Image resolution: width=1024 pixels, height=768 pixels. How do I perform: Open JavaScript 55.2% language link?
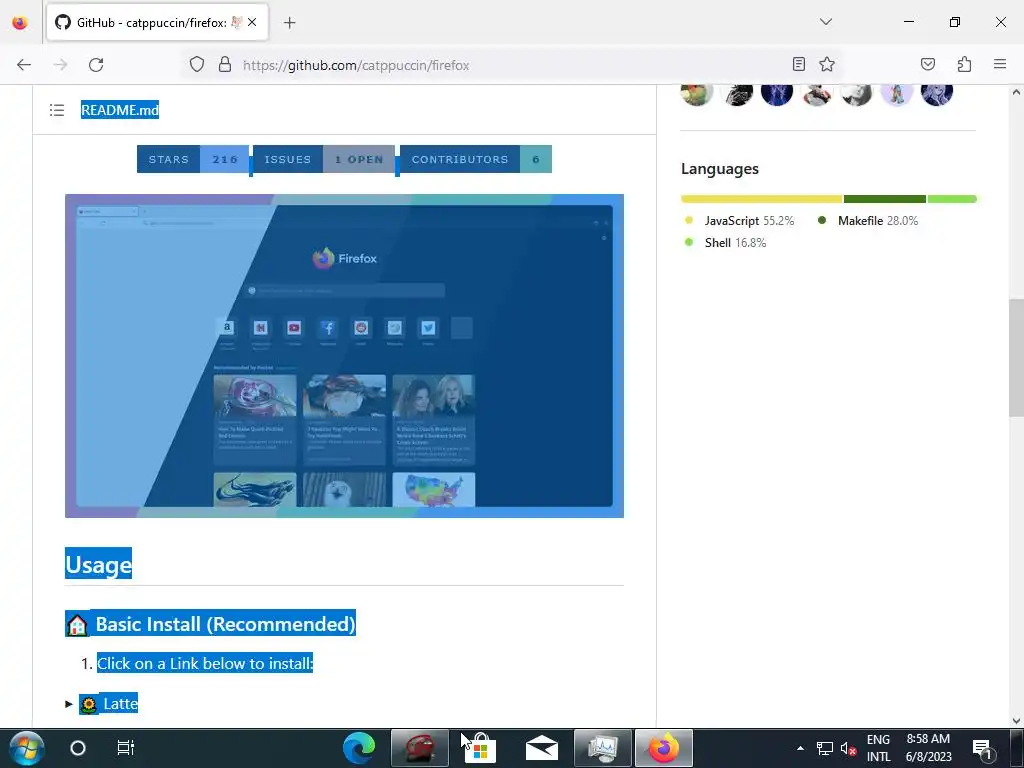coord(739,221)
